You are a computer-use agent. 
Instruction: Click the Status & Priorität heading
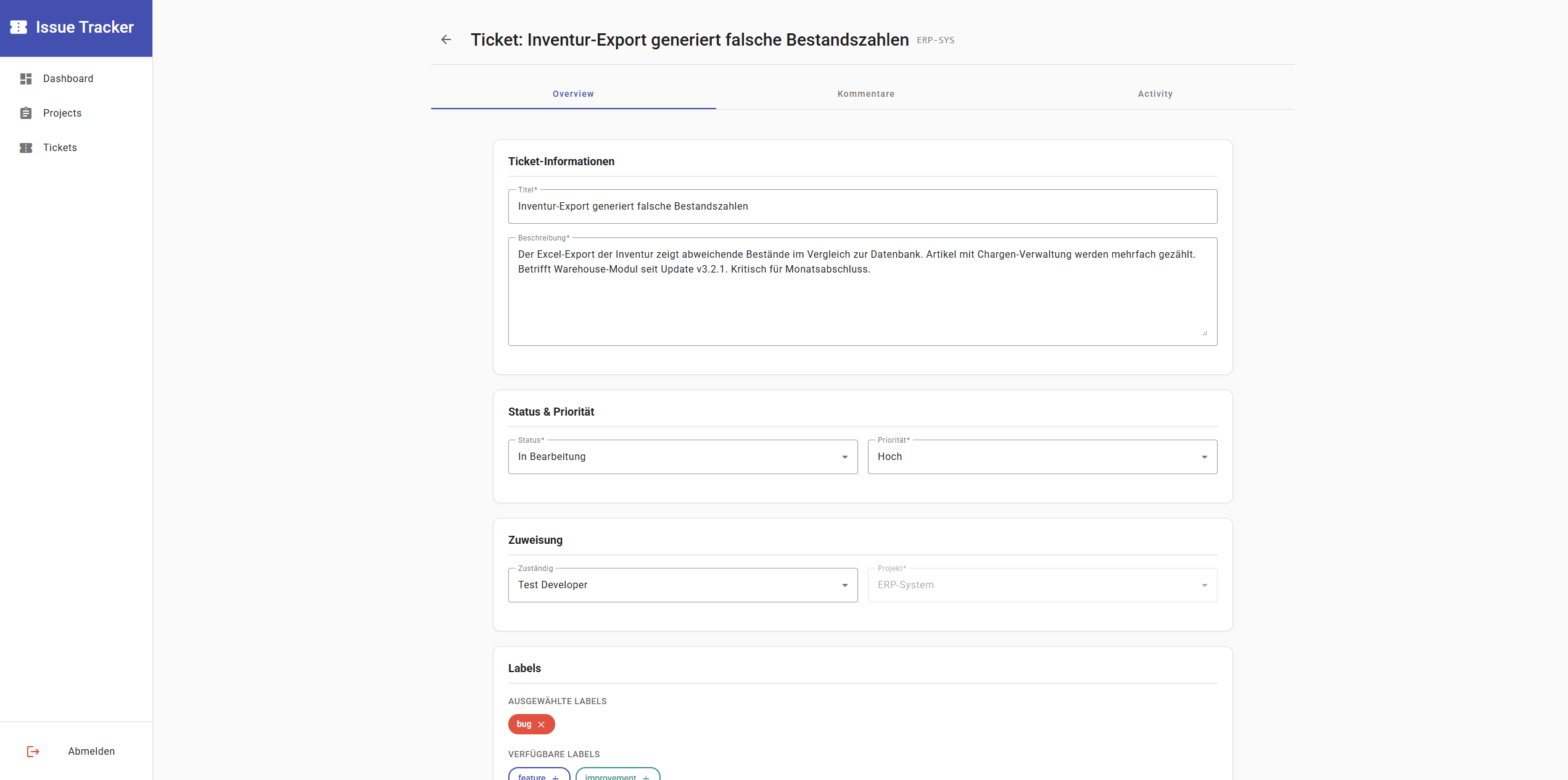pyautogui.click(x=551, y=412)
